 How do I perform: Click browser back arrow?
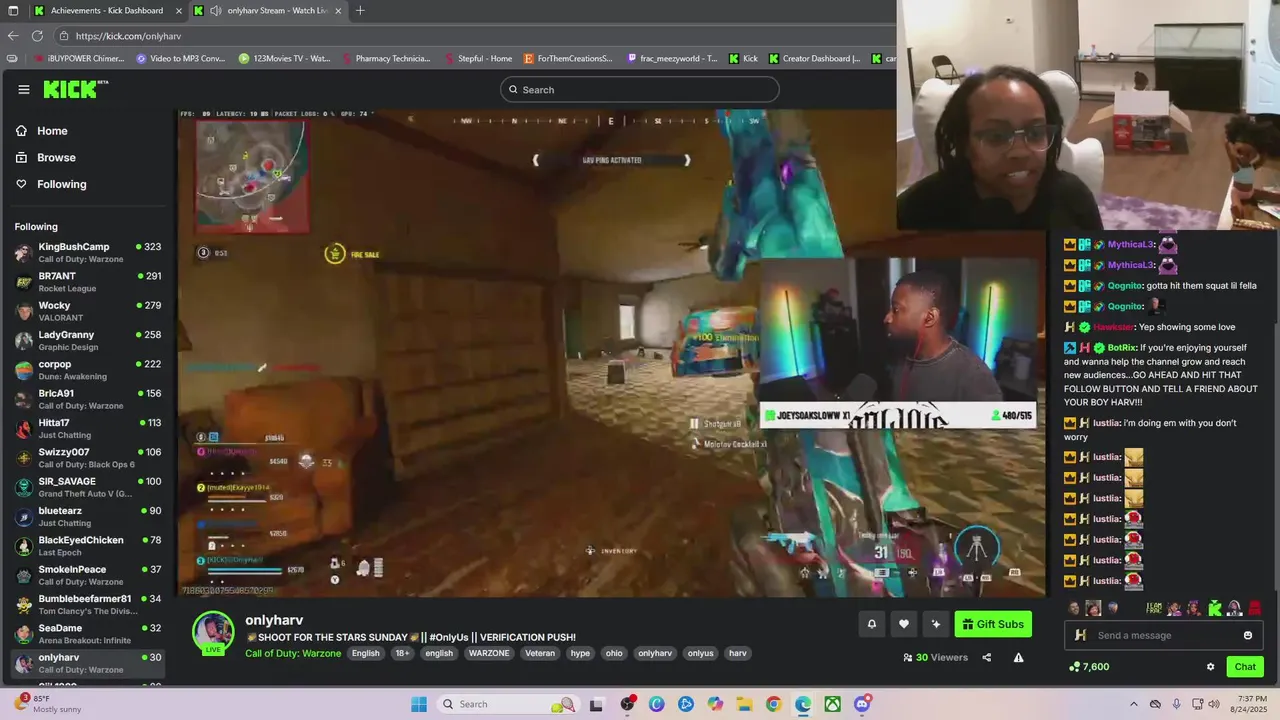tap(13, 36)
